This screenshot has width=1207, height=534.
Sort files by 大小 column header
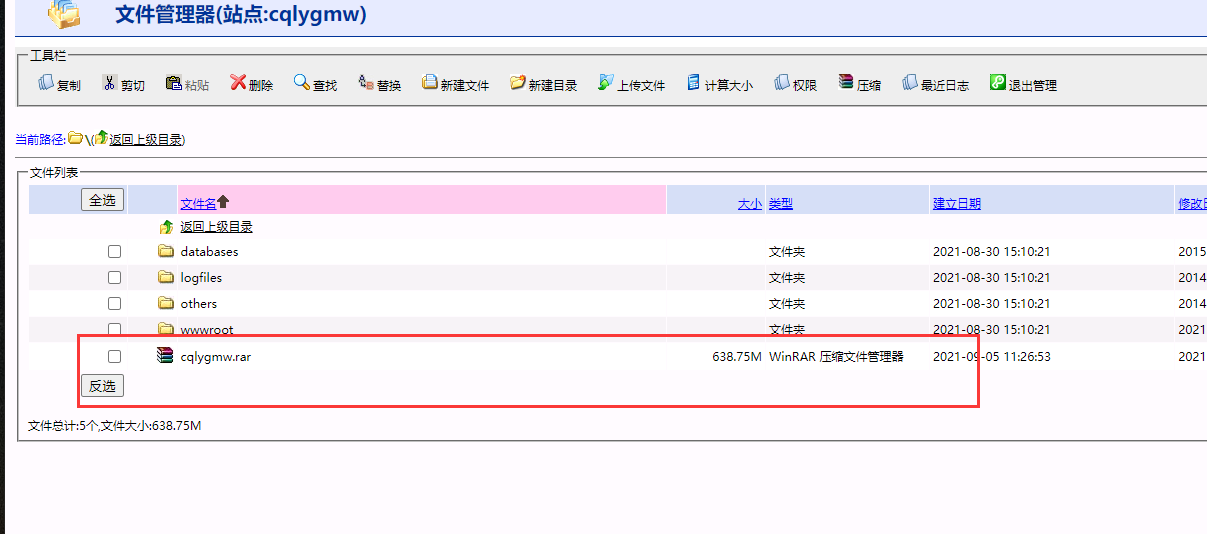coord(749,203)
